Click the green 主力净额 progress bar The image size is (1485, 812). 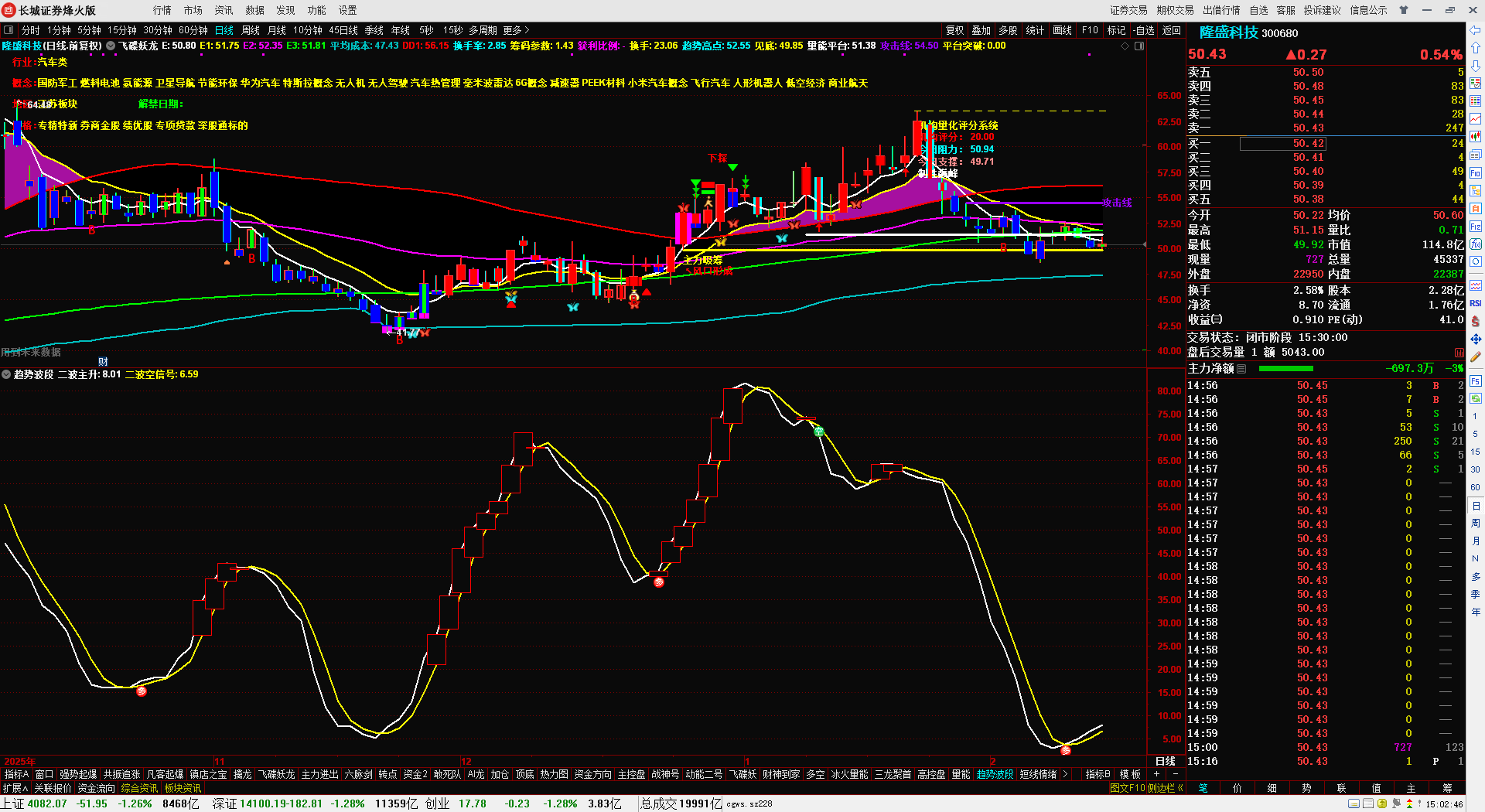click(x=1285, y=369)
